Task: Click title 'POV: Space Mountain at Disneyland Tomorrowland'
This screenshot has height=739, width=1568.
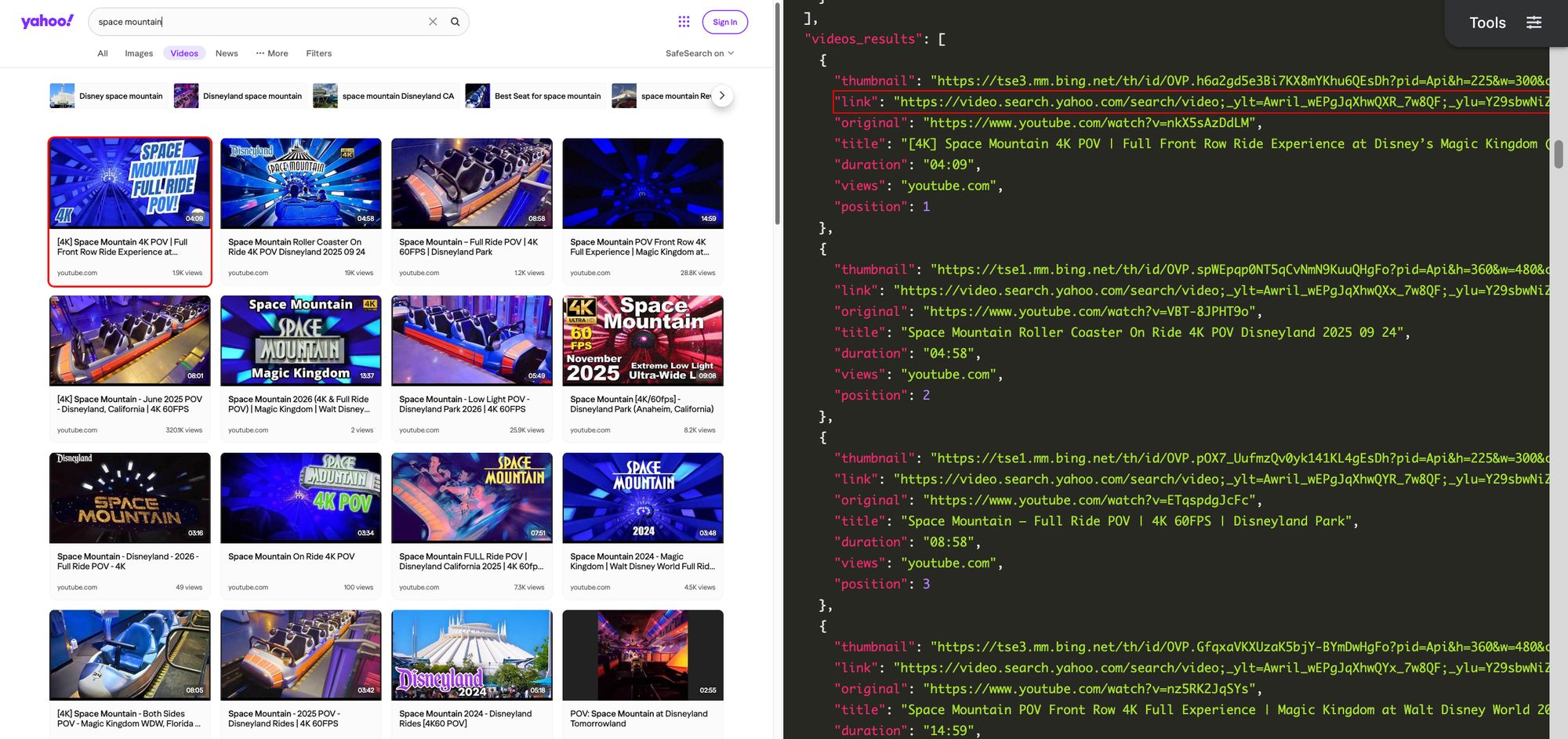Action: click(x=639, y=719)
